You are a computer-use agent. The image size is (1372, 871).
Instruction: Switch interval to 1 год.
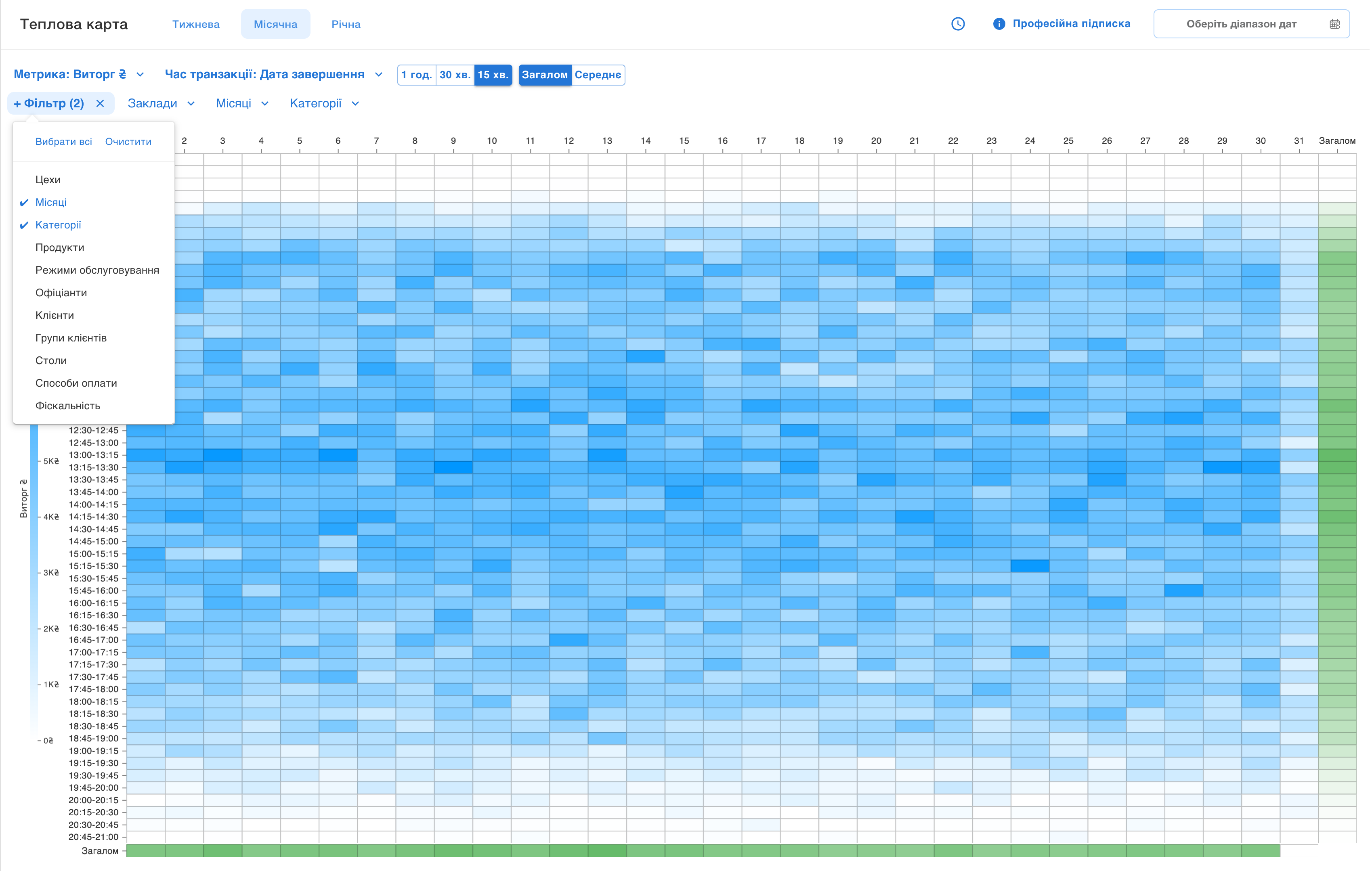point(417,75)
